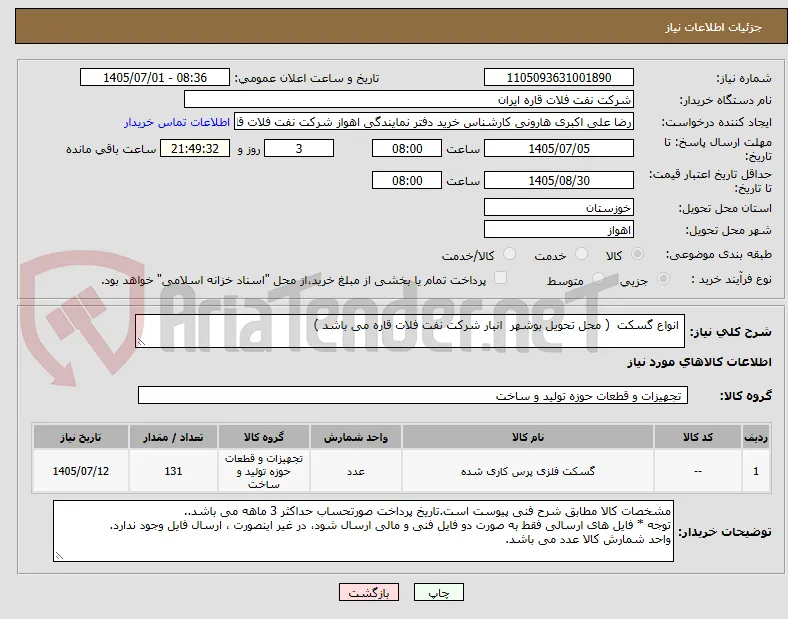788x619 pixels.
Task: Choose the متوسط purchase type radio
Action: pyautogui.click(x=598, y=278)
